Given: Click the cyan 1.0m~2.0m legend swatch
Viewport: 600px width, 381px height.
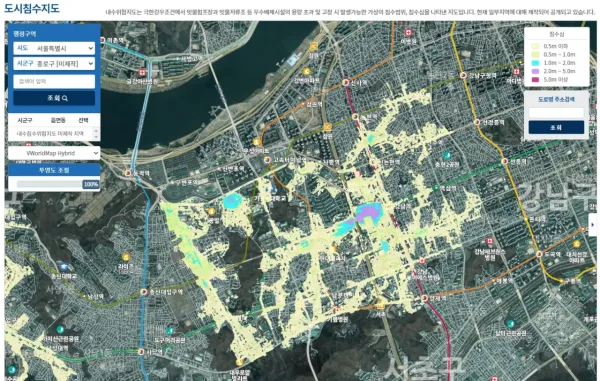Looking at the screenshot, I should pos(535,63).
